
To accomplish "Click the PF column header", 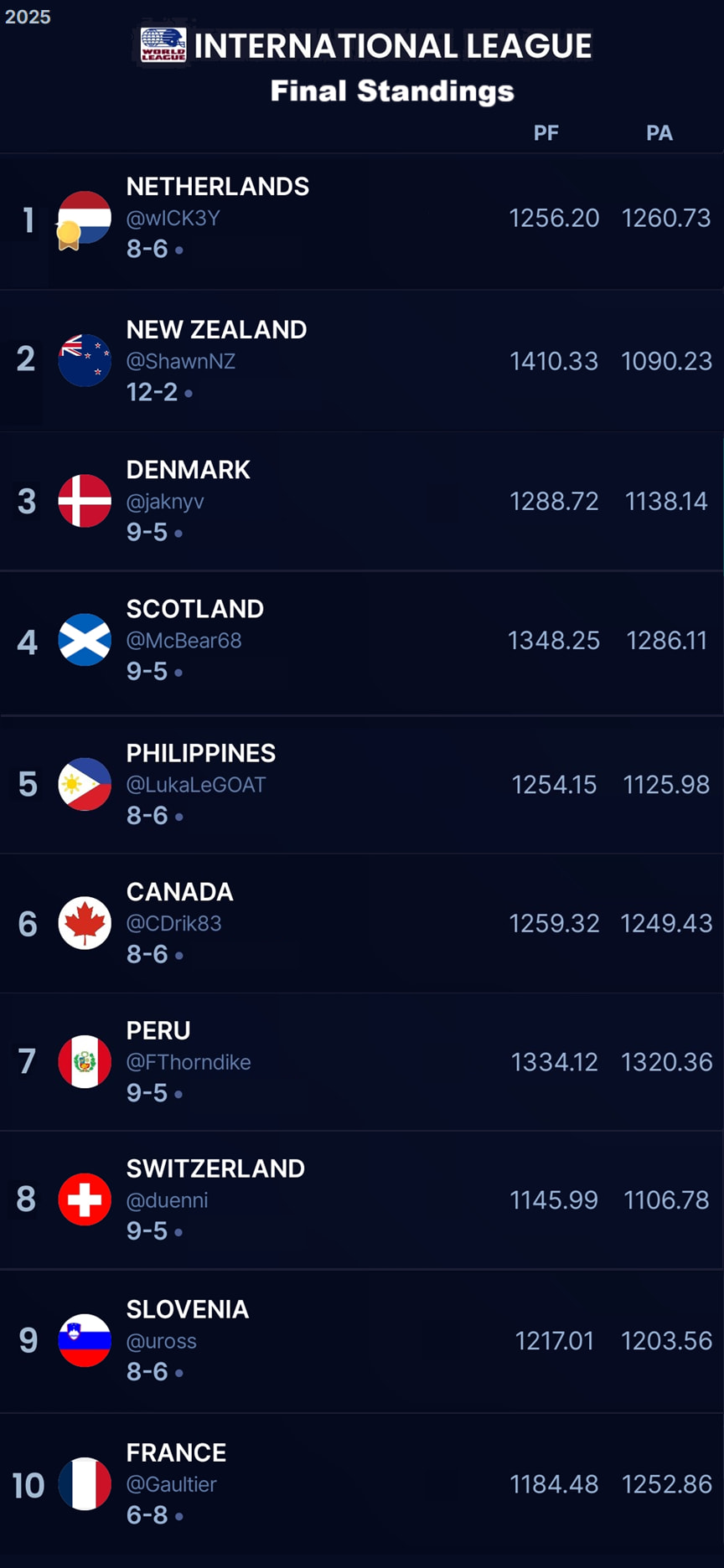I will click(x=546, y=133).
